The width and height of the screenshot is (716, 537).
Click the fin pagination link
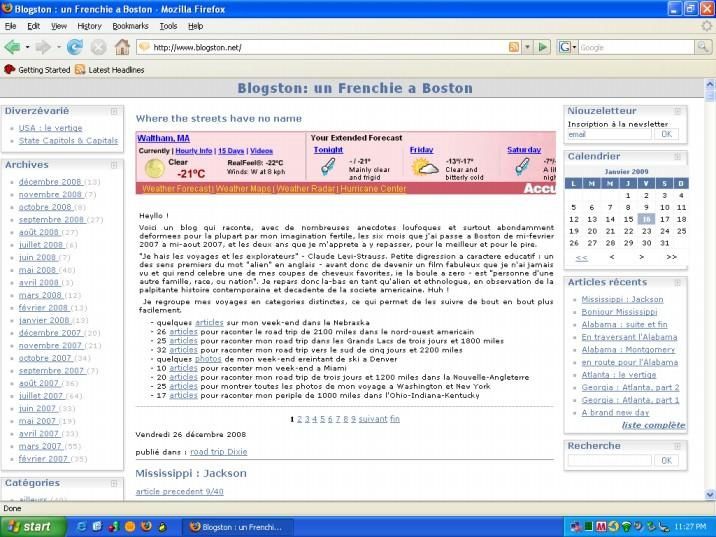pyautogui.click(x=395, y=419)
